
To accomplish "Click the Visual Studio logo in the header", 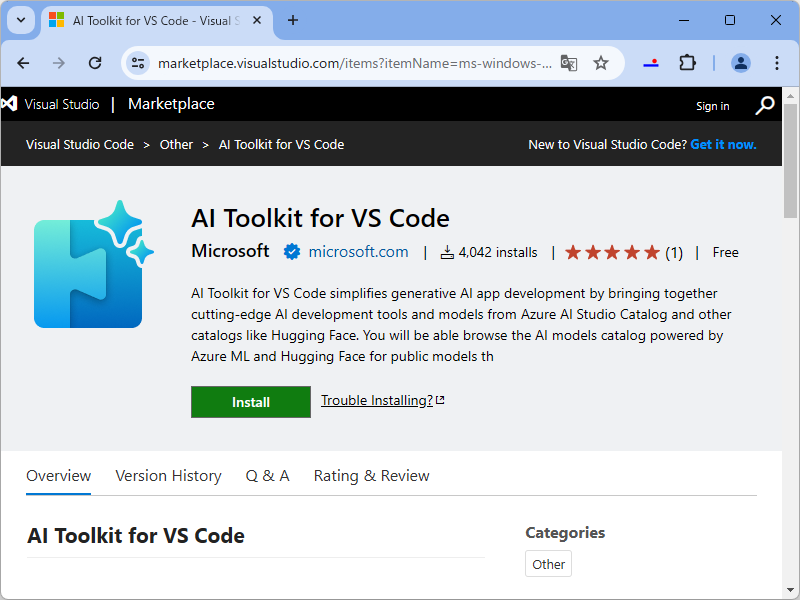I will (x=10, y=103).
